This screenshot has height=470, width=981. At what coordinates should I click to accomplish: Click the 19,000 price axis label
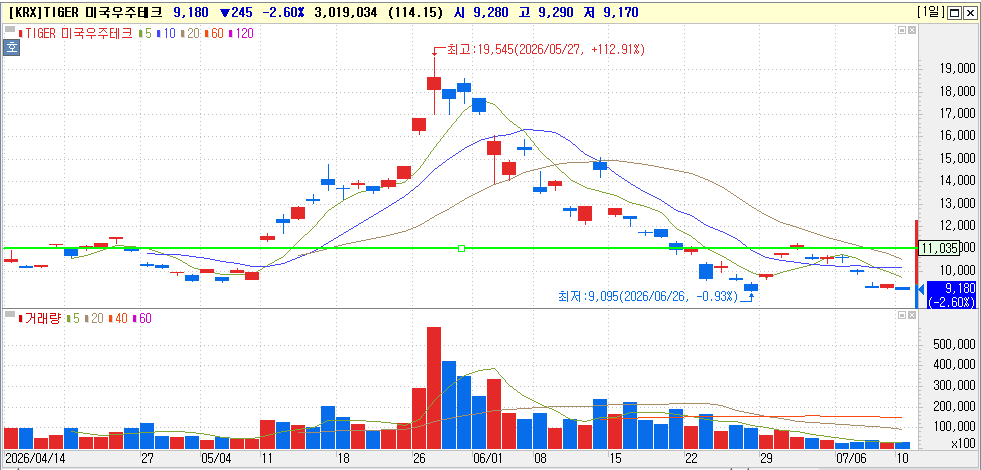click(x=958, y=68)
